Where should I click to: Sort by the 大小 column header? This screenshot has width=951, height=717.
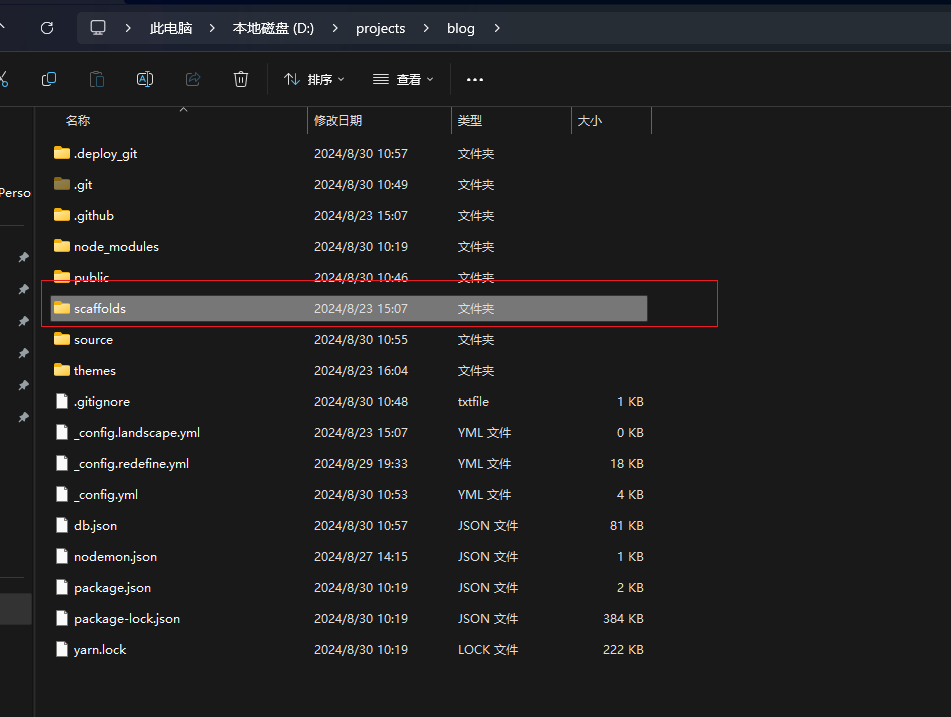[590, 120]
